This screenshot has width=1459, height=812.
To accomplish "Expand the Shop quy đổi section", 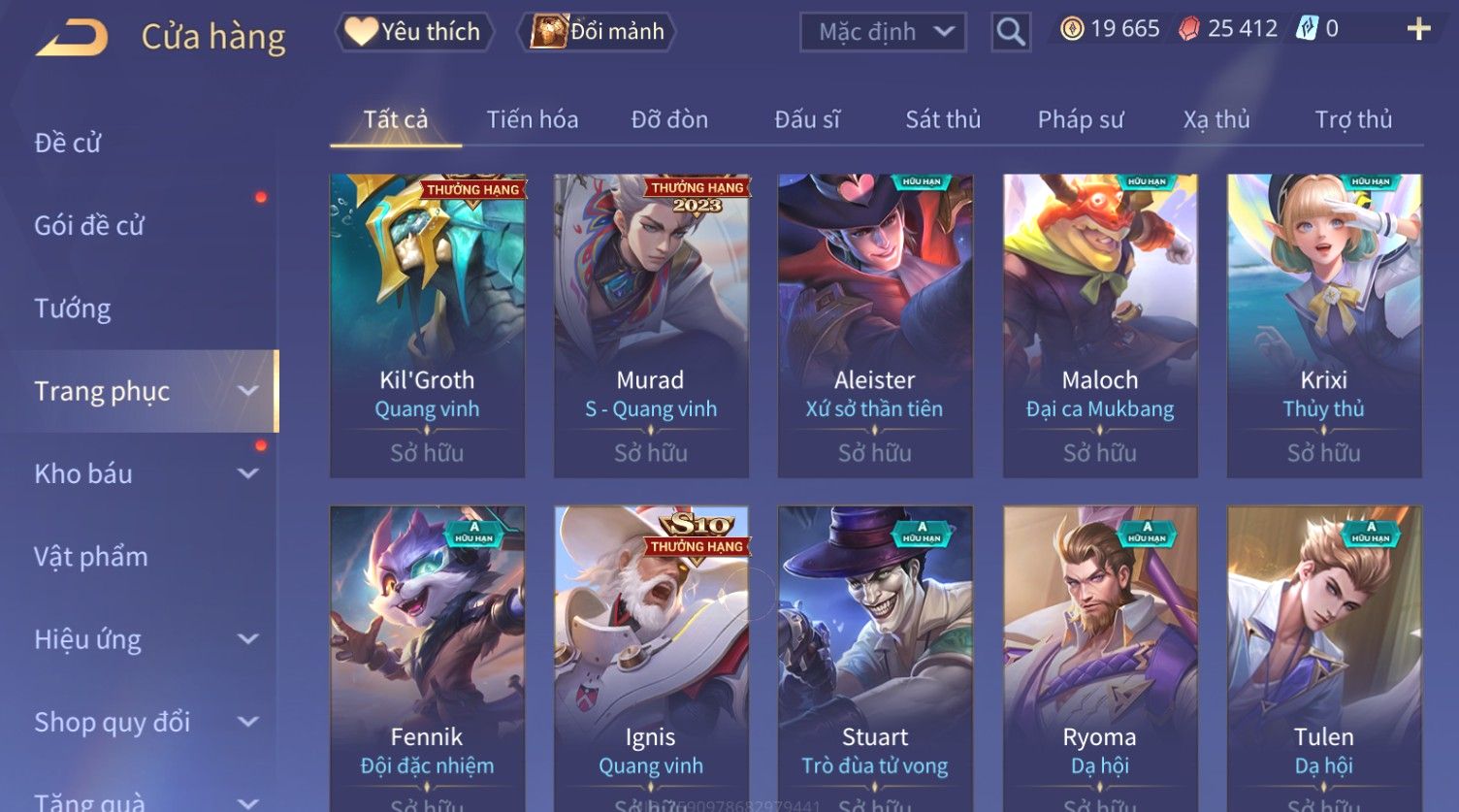I will coord(248,722).
